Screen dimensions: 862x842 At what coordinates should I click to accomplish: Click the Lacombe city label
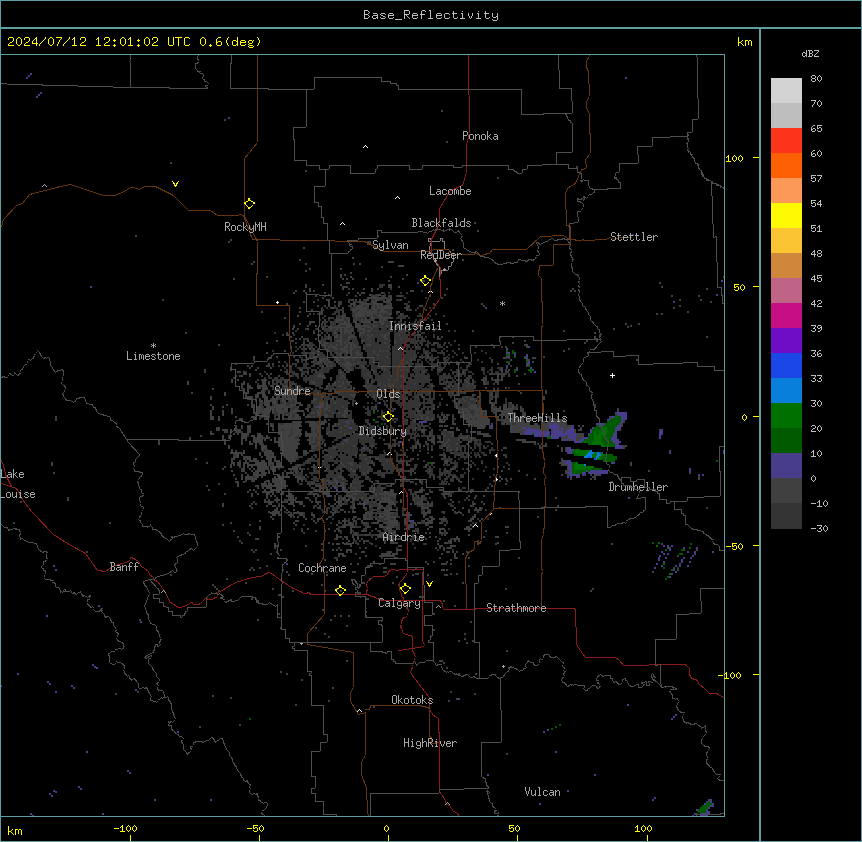(x=450, y=191)
